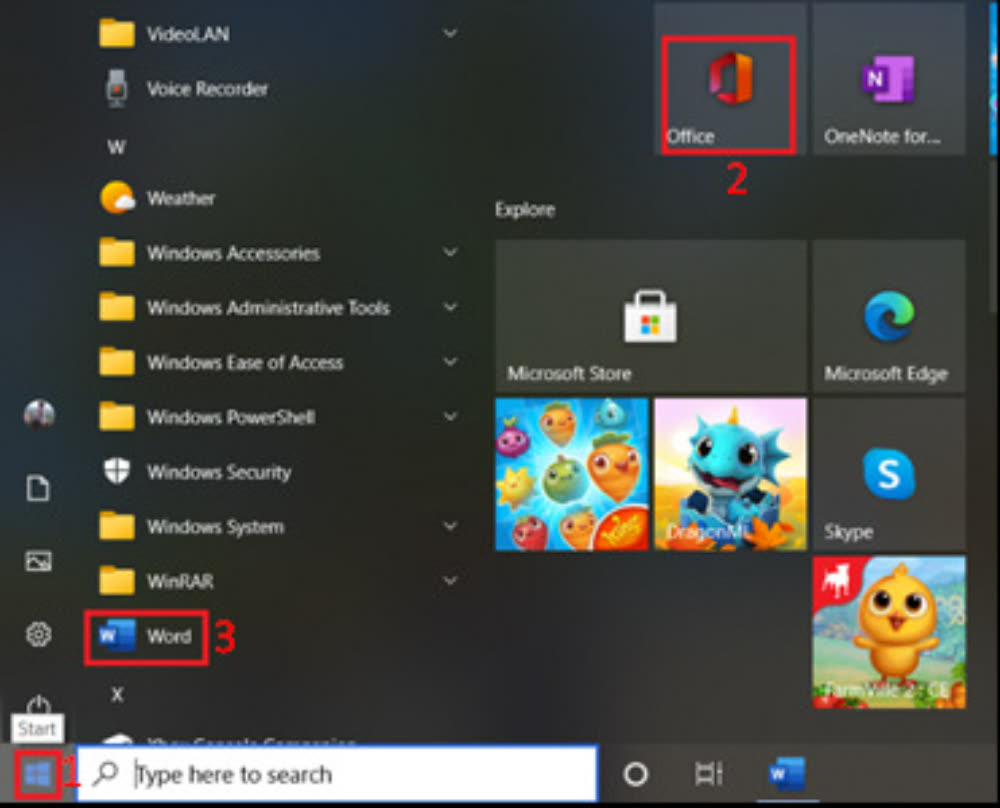Click the 'Type here to search' box

tap(350, 774)
